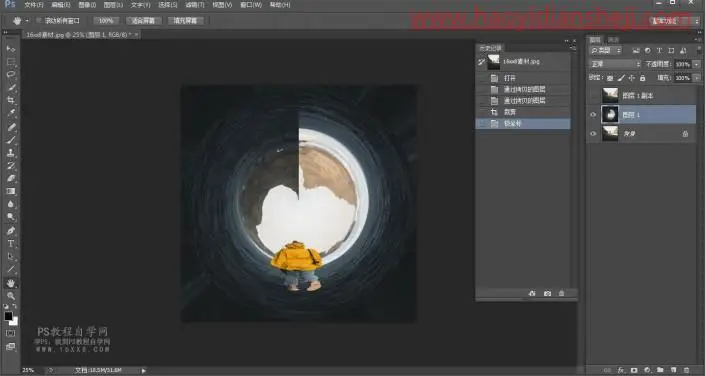Filter layers by adjustment layers icon
This screenshot has width=705, height=376.
pyautogui.click(x=647, y=51)
